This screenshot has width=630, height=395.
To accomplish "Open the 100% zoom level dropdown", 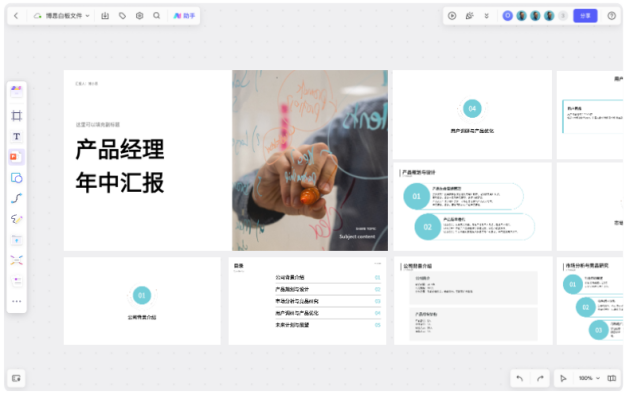I will coord(589,378).
